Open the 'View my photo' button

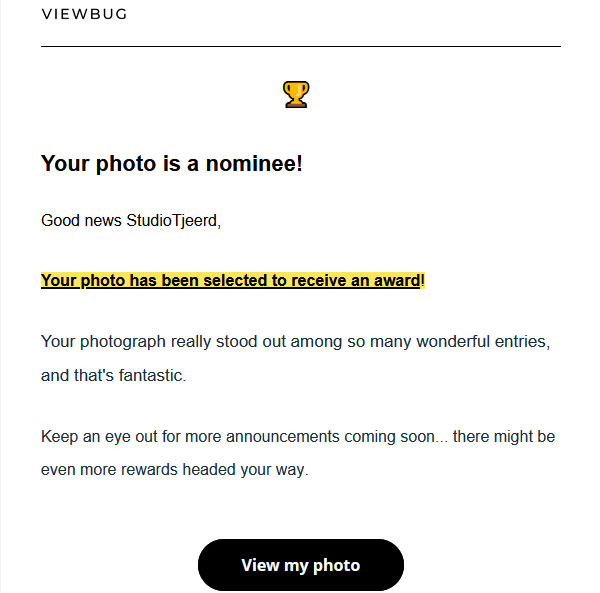pos(301,565)
